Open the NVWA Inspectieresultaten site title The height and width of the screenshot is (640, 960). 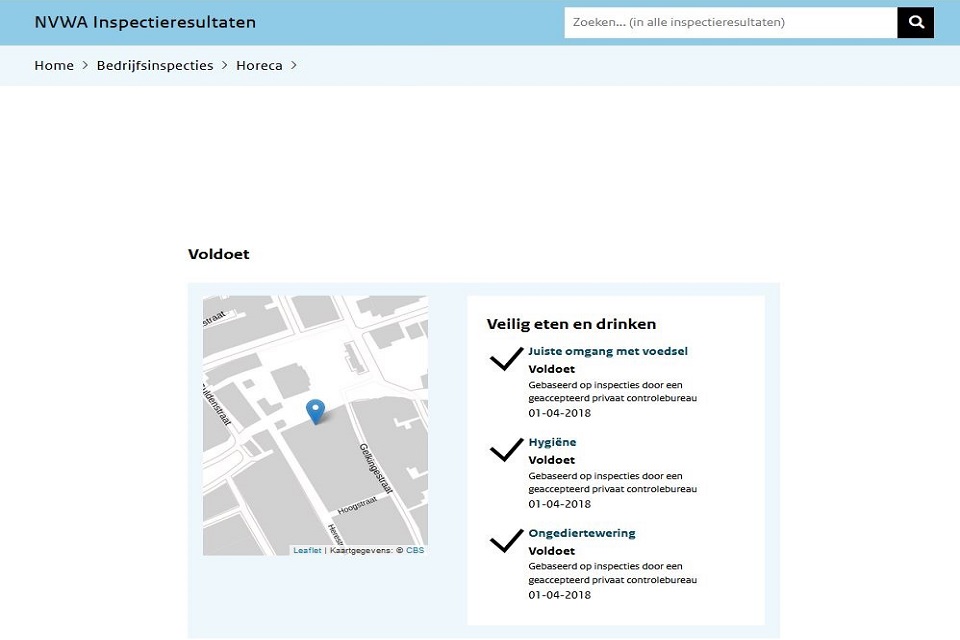[x=145, y=22]
